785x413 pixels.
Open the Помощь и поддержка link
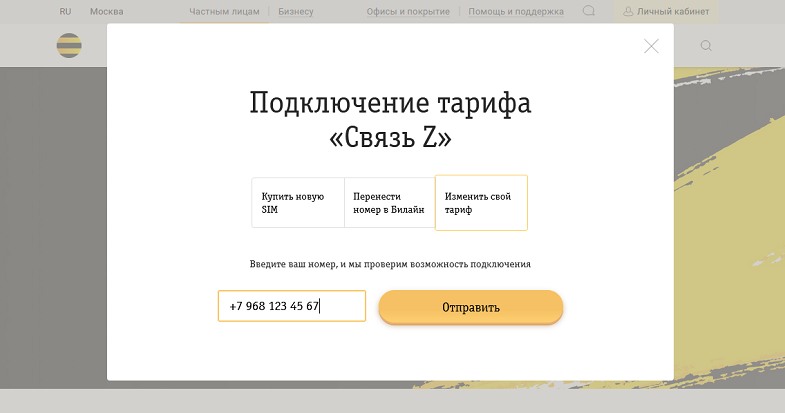[518, 11]
